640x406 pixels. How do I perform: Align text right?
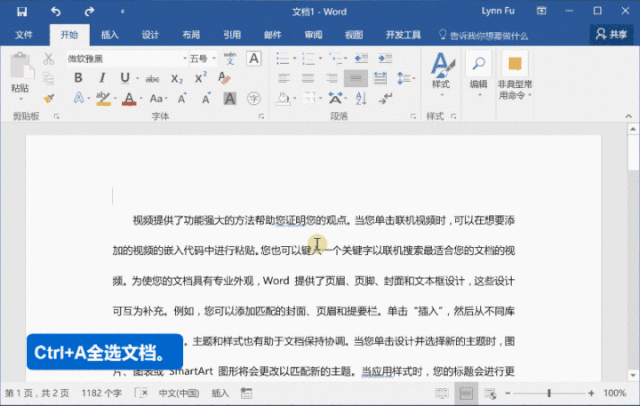[331, 78]
